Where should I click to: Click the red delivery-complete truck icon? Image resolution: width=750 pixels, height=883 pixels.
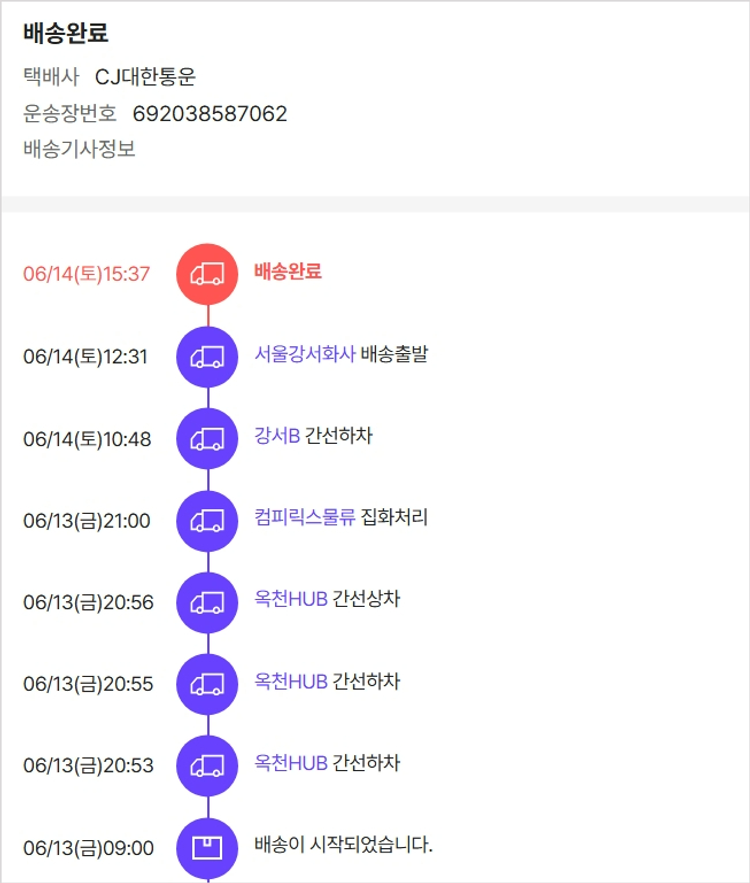click(x=207, y=274)
